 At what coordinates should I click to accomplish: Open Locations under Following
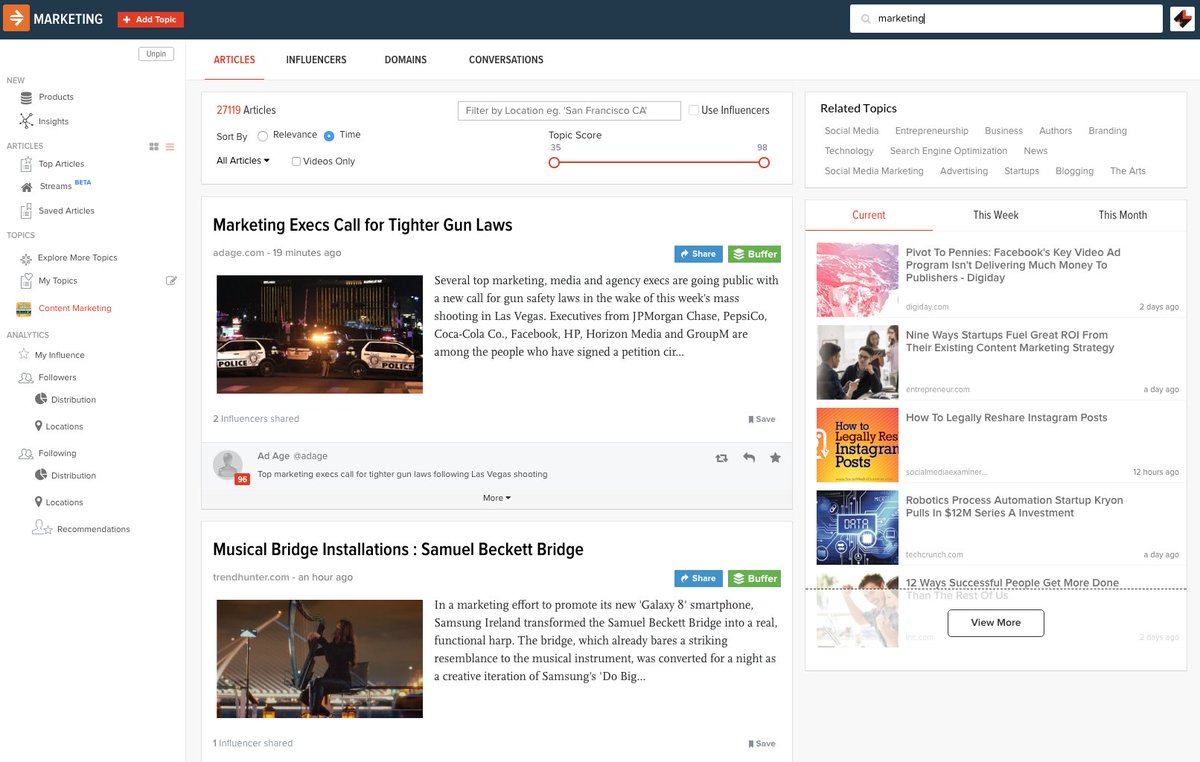64,502
